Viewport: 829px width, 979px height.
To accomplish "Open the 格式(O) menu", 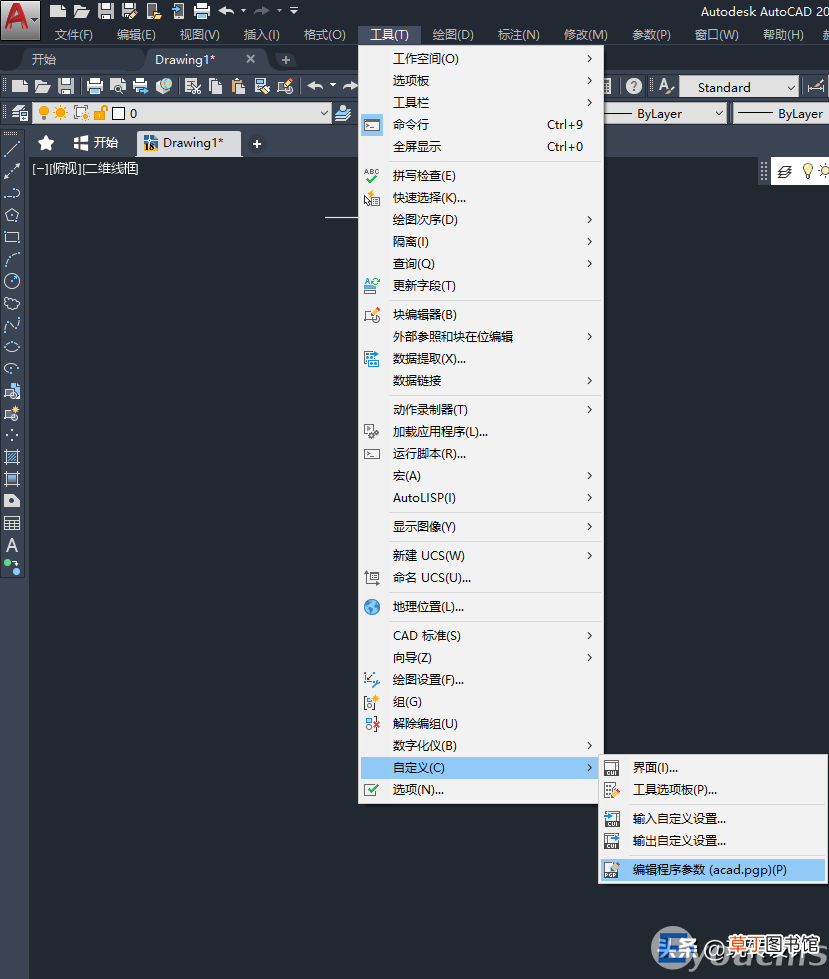I will point(325,35).
